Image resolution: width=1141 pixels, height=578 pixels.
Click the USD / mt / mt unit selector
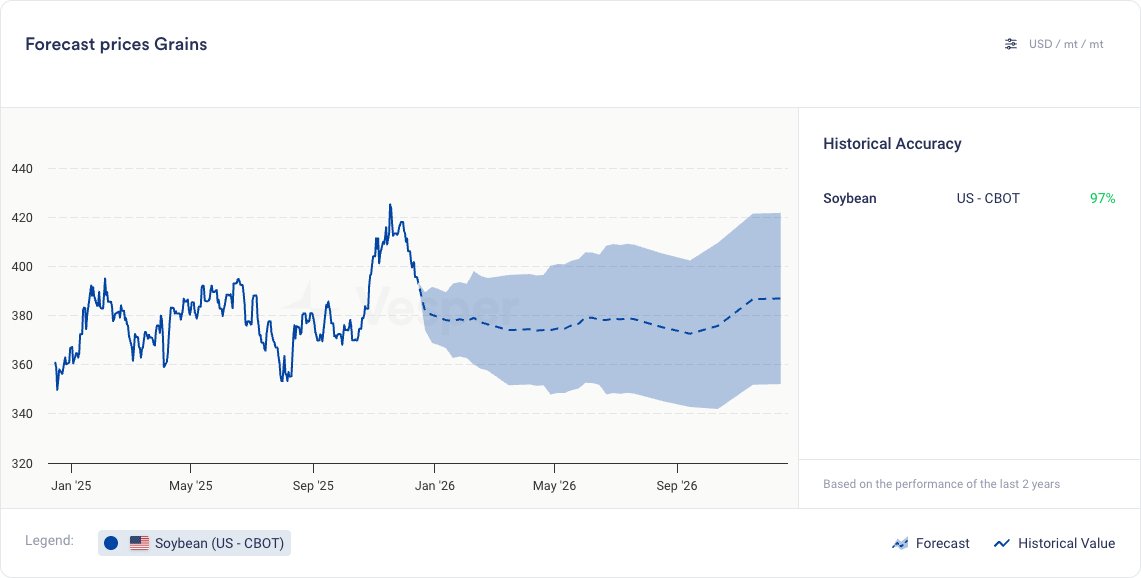coord(1066,44)
